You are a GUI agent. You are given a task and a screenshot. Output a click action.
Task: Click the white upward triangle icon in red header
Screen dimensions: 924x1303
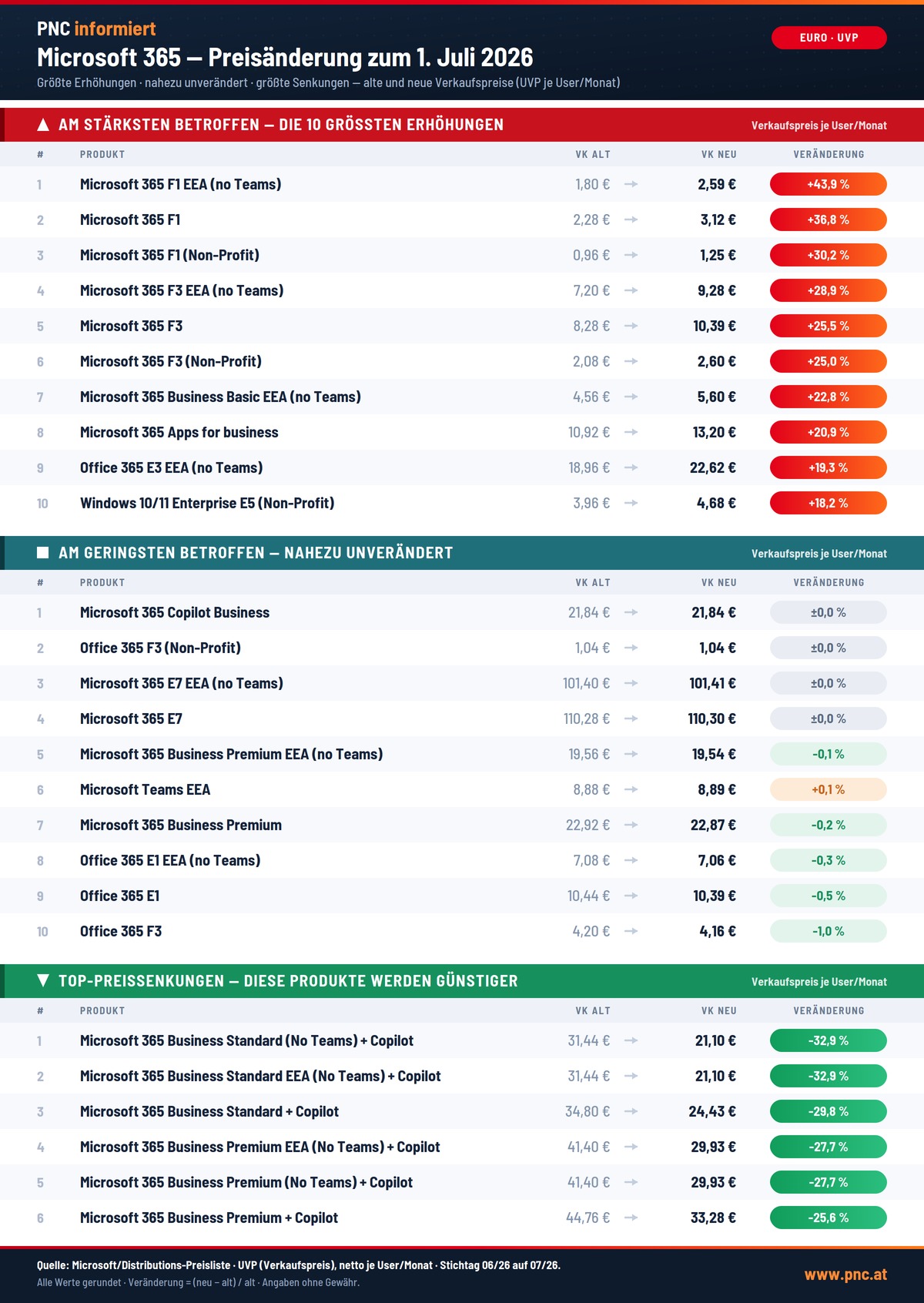43,125
